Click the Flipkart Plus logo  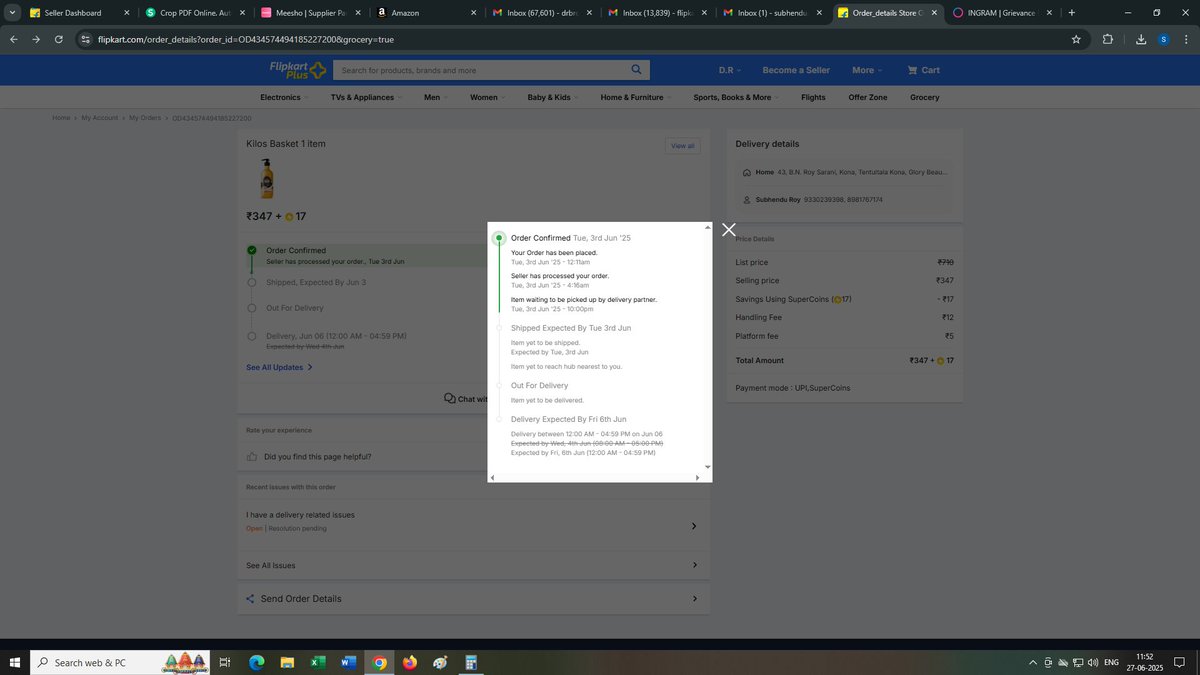click(x=297, y=70)
